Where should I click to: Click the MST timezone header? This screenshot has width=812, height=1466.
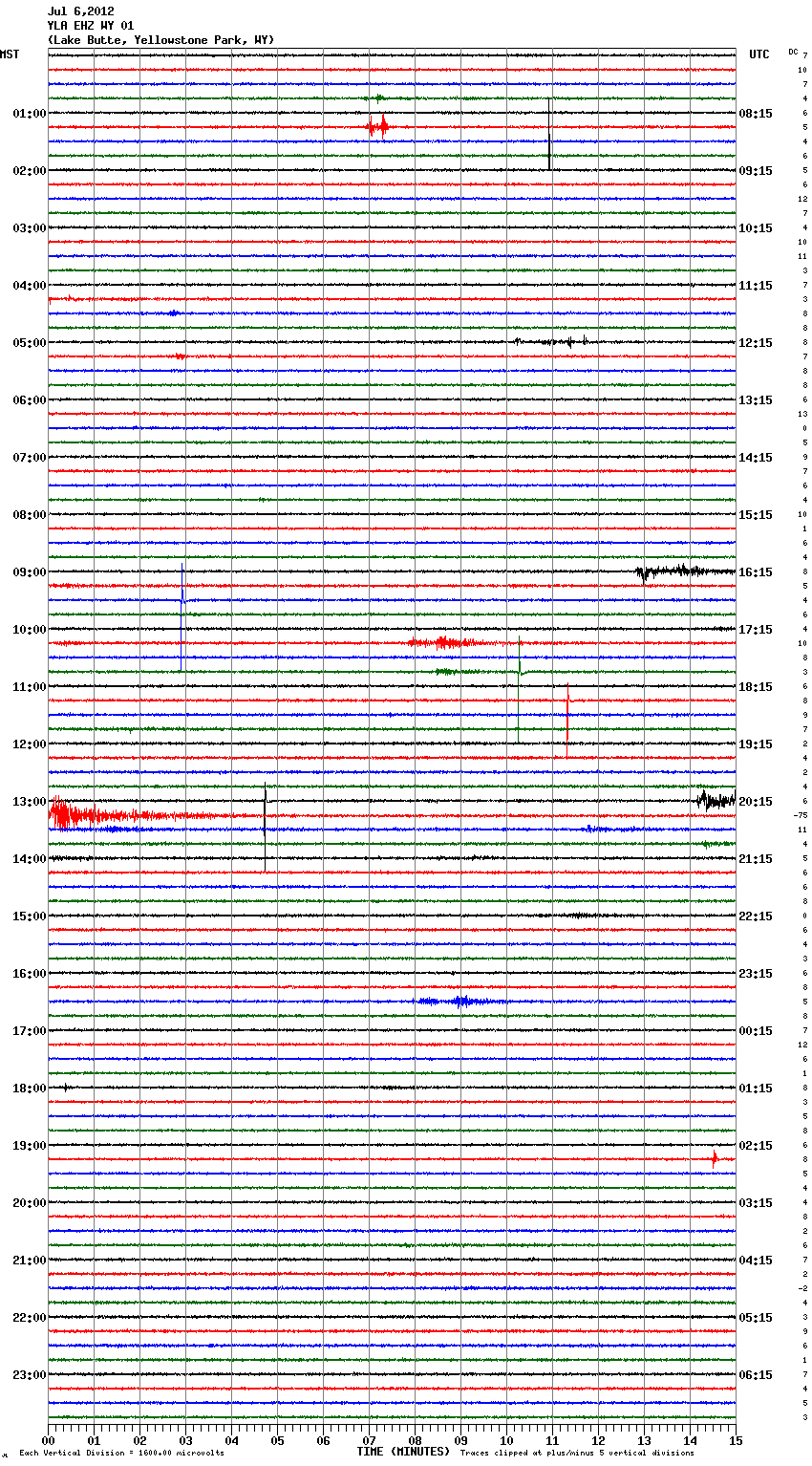tap(10, 54)
